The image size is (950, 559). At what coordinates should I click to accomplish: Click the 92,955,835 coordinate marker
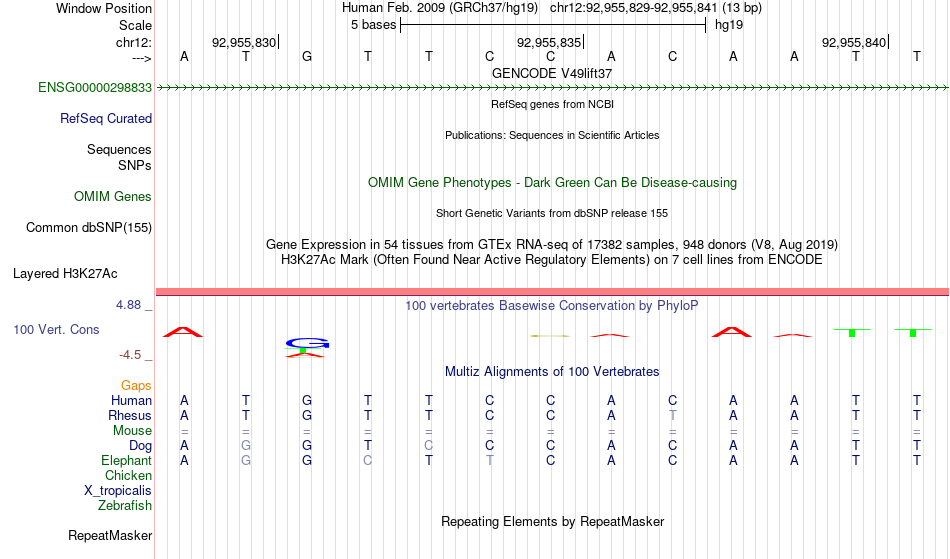pos(548,42)
